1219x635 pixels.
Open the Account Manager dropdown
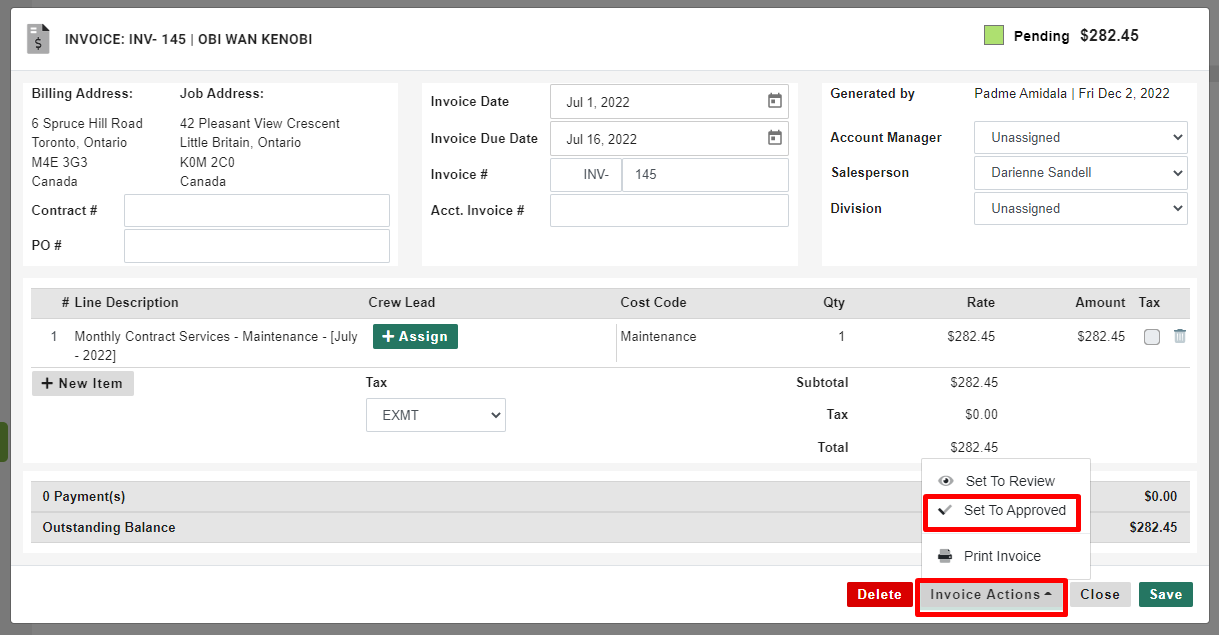pyautogui.click(x=1081, y=138)
